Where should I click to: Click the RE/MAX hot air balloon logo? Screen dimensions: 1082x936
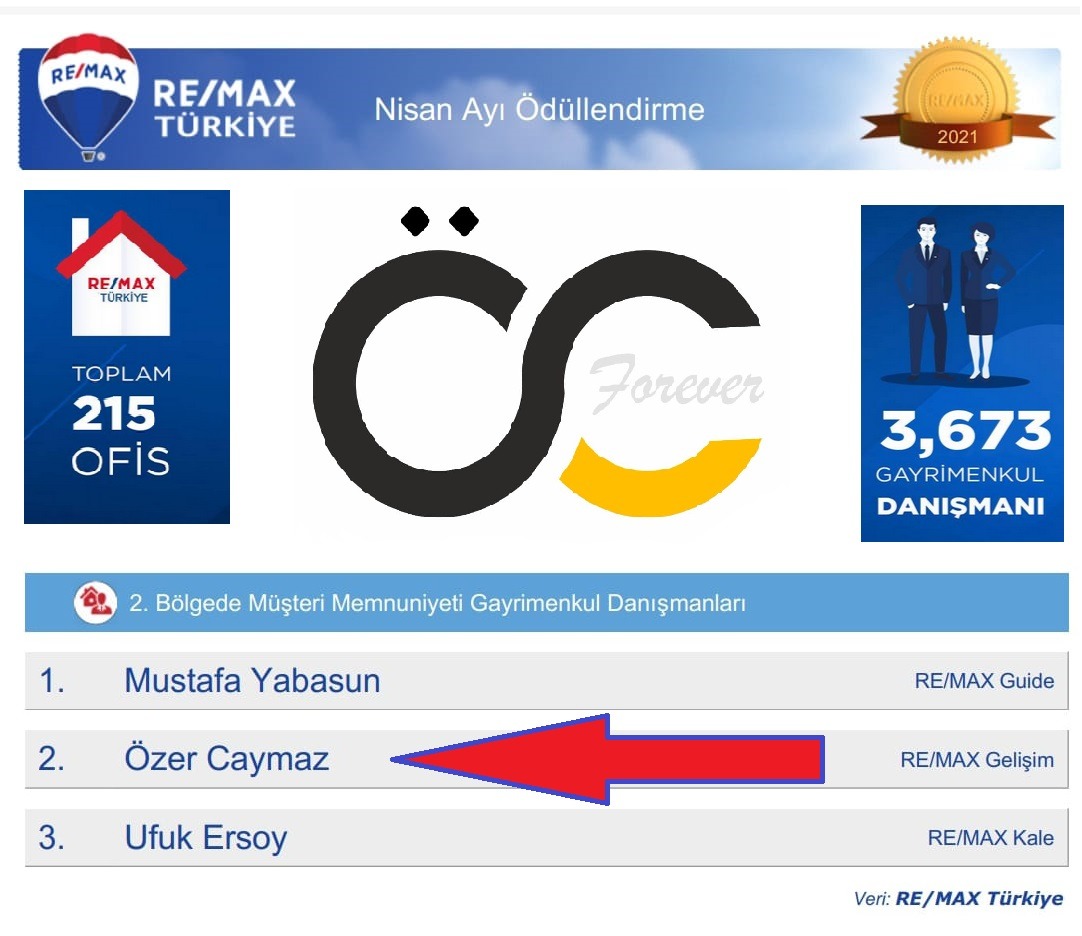coord(88,97)
